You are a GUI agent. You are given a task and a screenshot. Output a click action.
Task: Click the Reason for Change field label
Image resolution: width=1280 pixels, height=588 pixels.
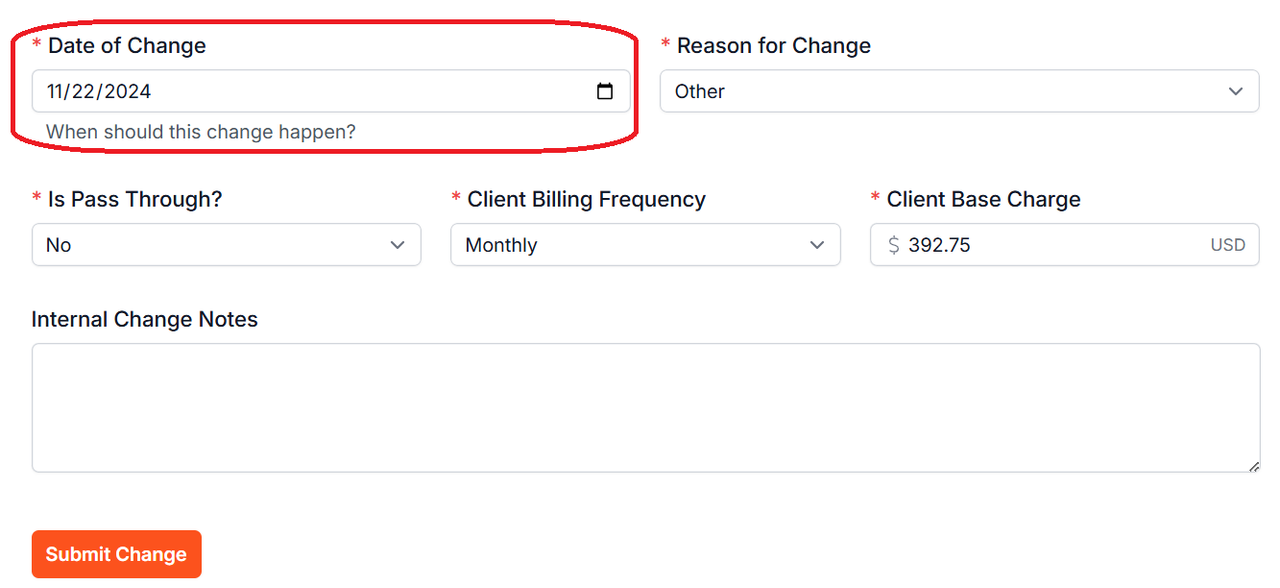point(774,46)
